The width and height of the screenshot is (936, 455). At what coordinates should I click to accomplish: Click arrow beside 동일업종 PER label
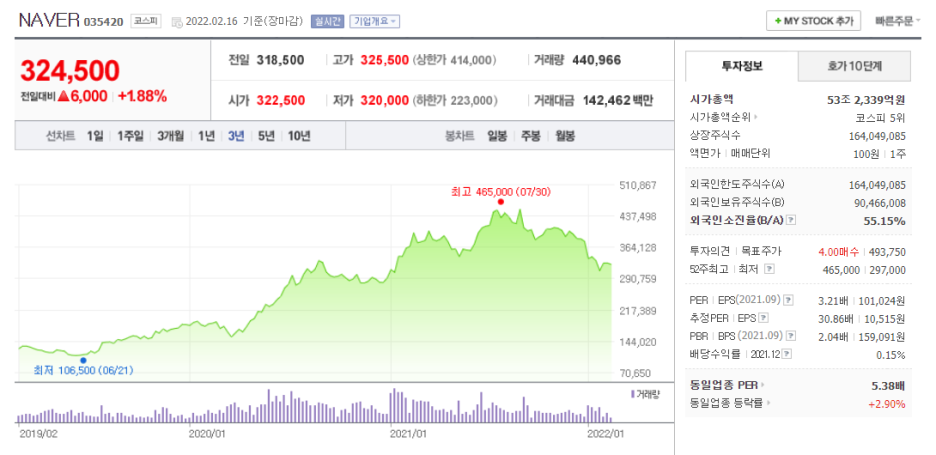pyautogui.click(x=762, y=385)
